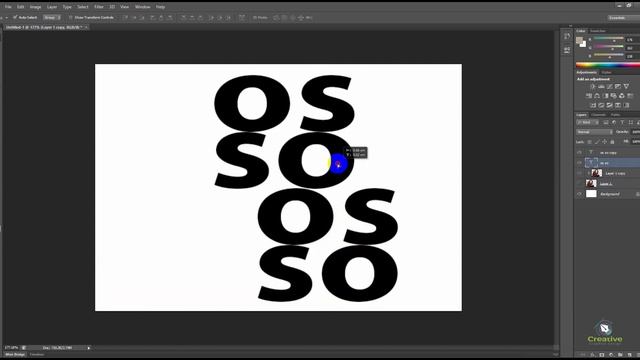640x360 pixels.
Task: Add a Black & White adjustment
Action: click(605, 96)
